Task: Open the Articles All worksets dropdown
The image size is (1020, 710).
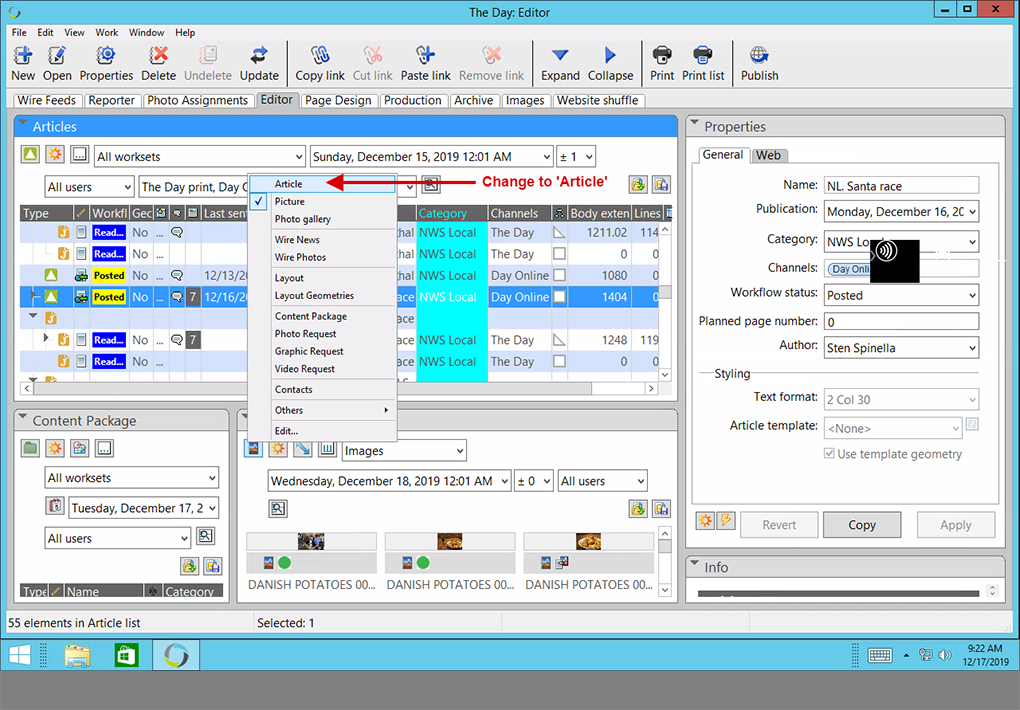Action: pos(200,157)
